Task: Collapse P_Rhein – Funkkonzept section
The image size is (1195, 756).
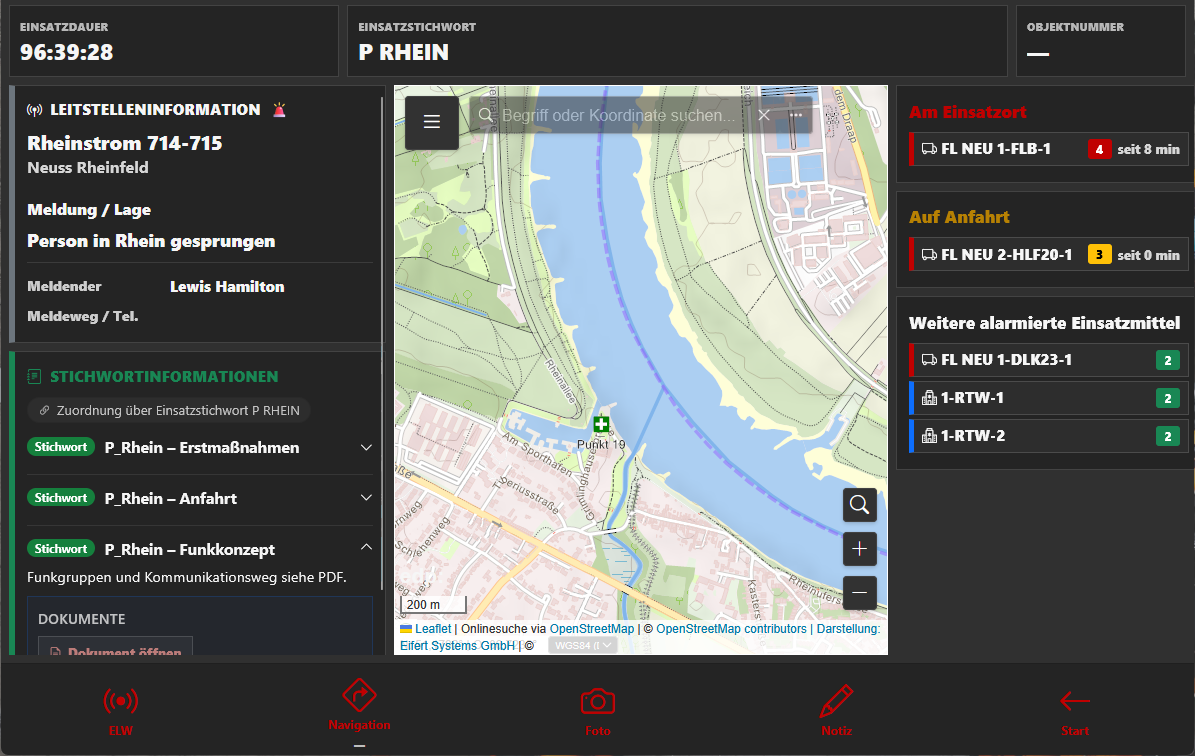Action: 366,548
